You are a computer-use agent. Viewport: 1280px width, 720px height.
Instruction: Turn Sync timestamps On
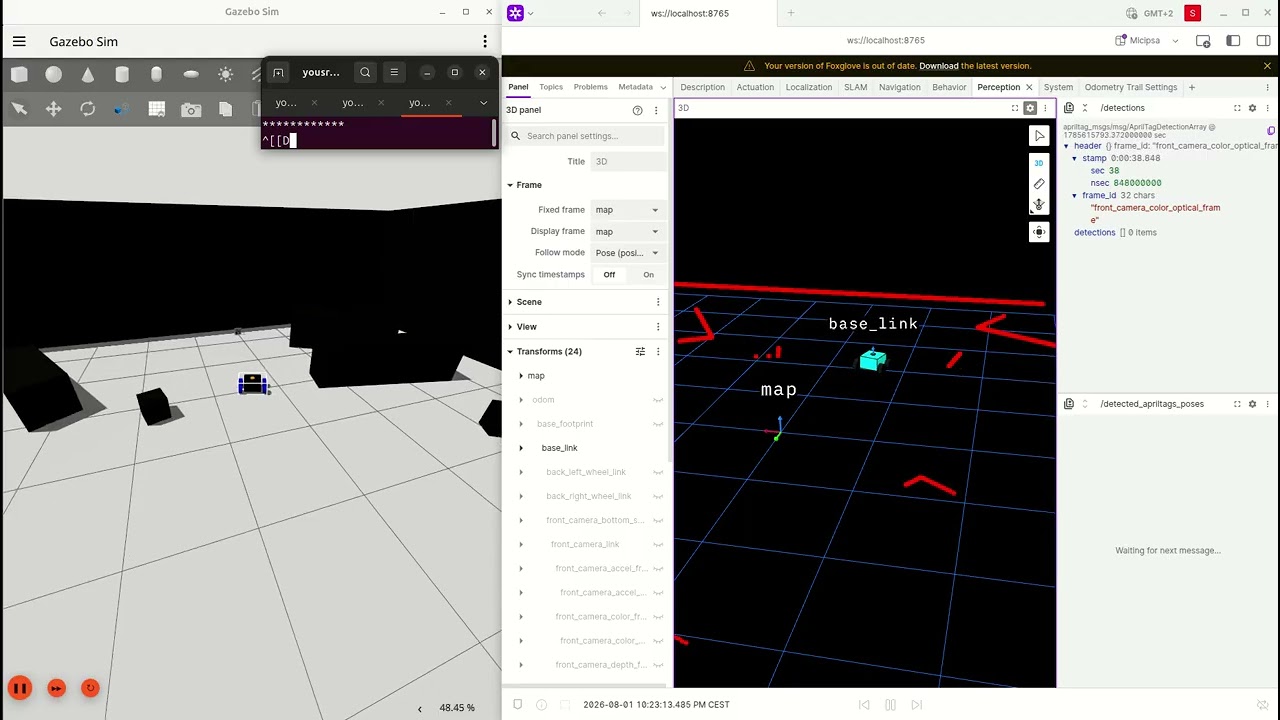(x=648, y=275)
